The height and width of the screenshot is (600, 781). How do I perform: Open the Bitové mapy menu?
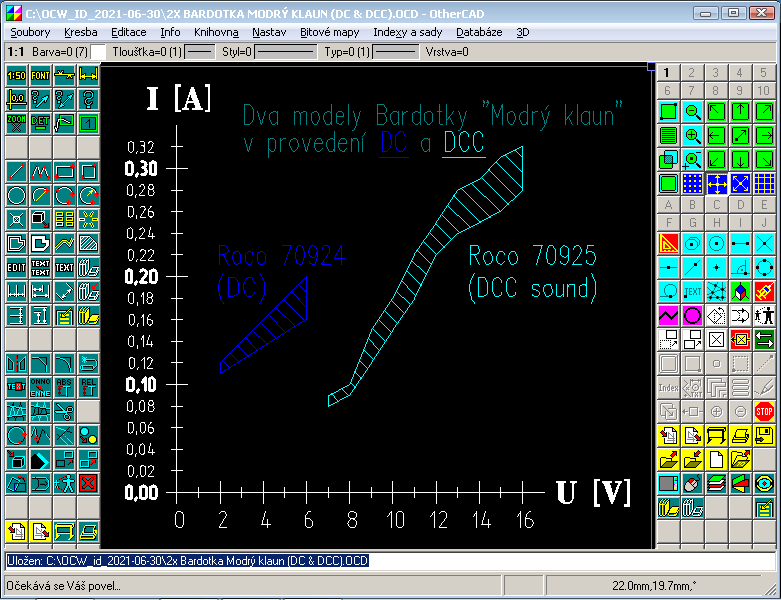[x=329, y=32]
